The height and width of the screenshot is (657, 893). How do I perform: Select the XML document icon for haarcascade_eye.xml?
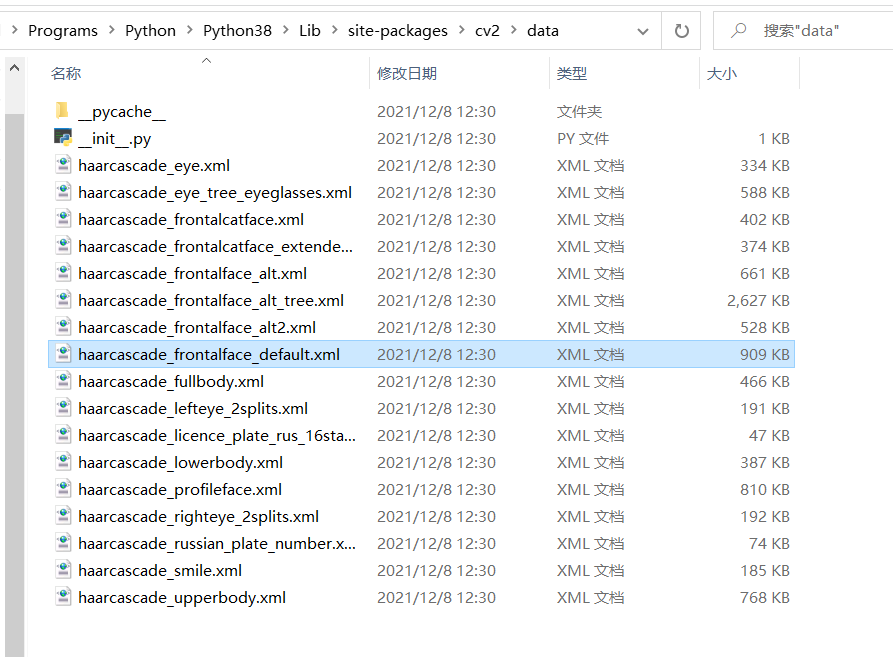62,165
